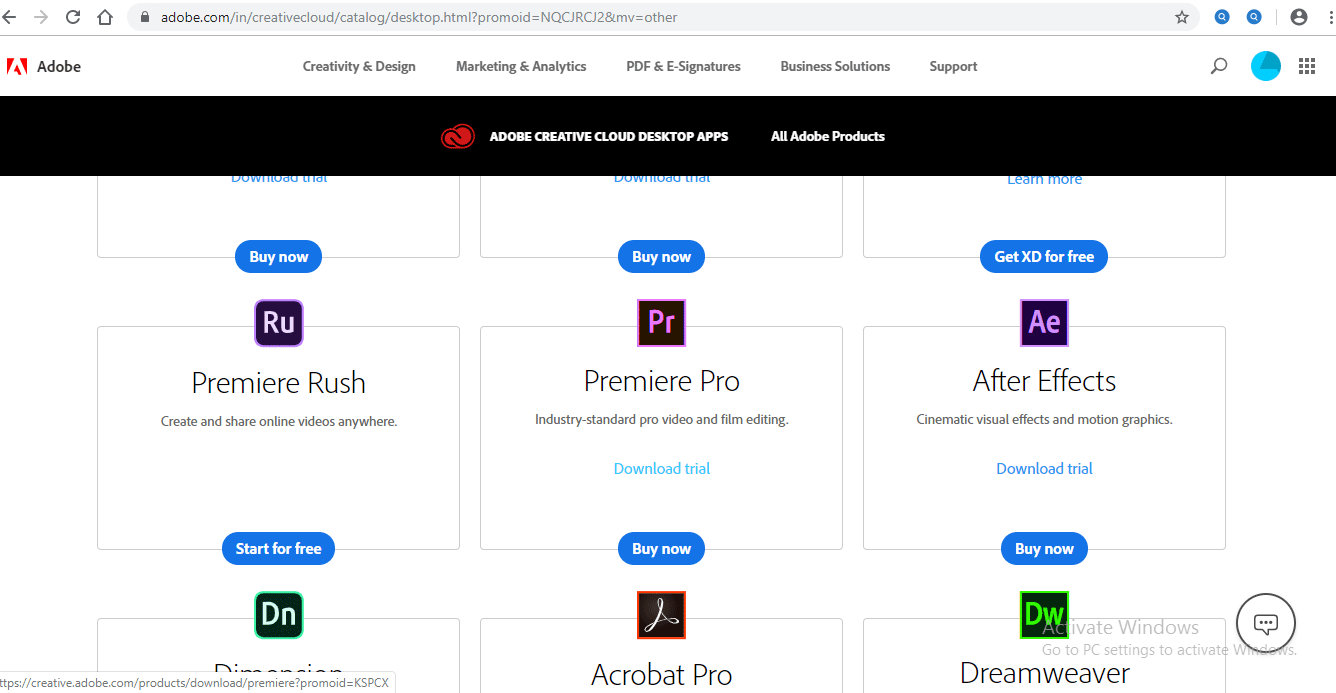Click the browser address bar URL
Screen dimensions: 1336x693
pyautogui.click(x=420, y=17)
